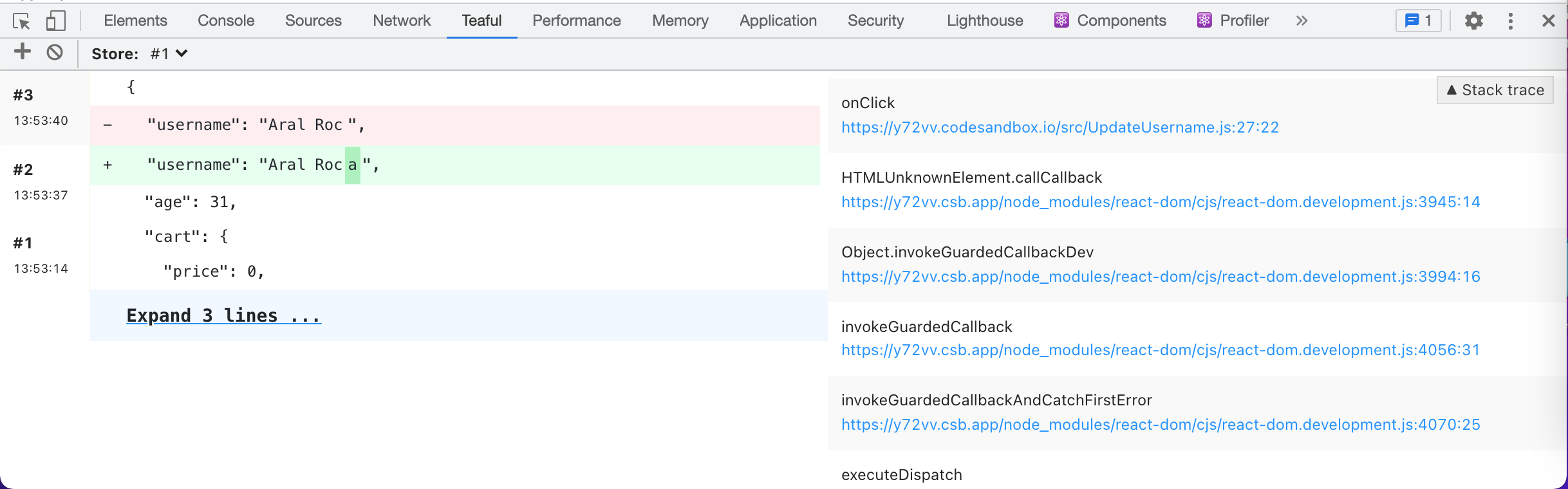Click the executeDispatch frame name
1568x489 pixels.
click(902, 475)
